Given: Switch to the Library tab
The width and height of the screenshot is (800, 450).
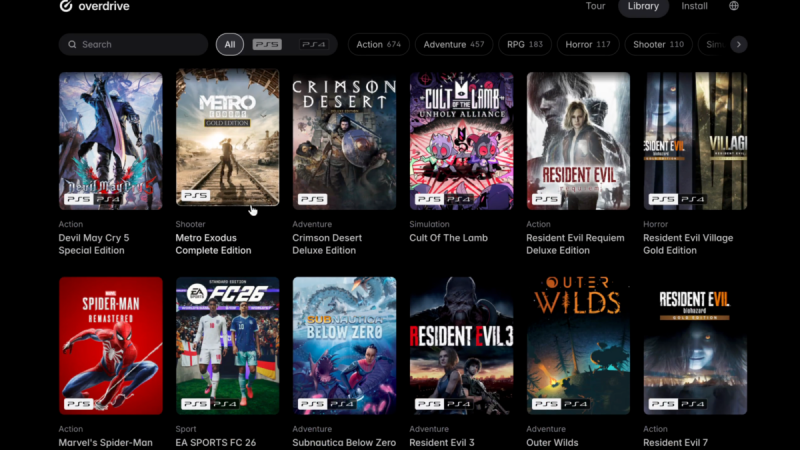Looking at the screenshot, I should point(643,6).
